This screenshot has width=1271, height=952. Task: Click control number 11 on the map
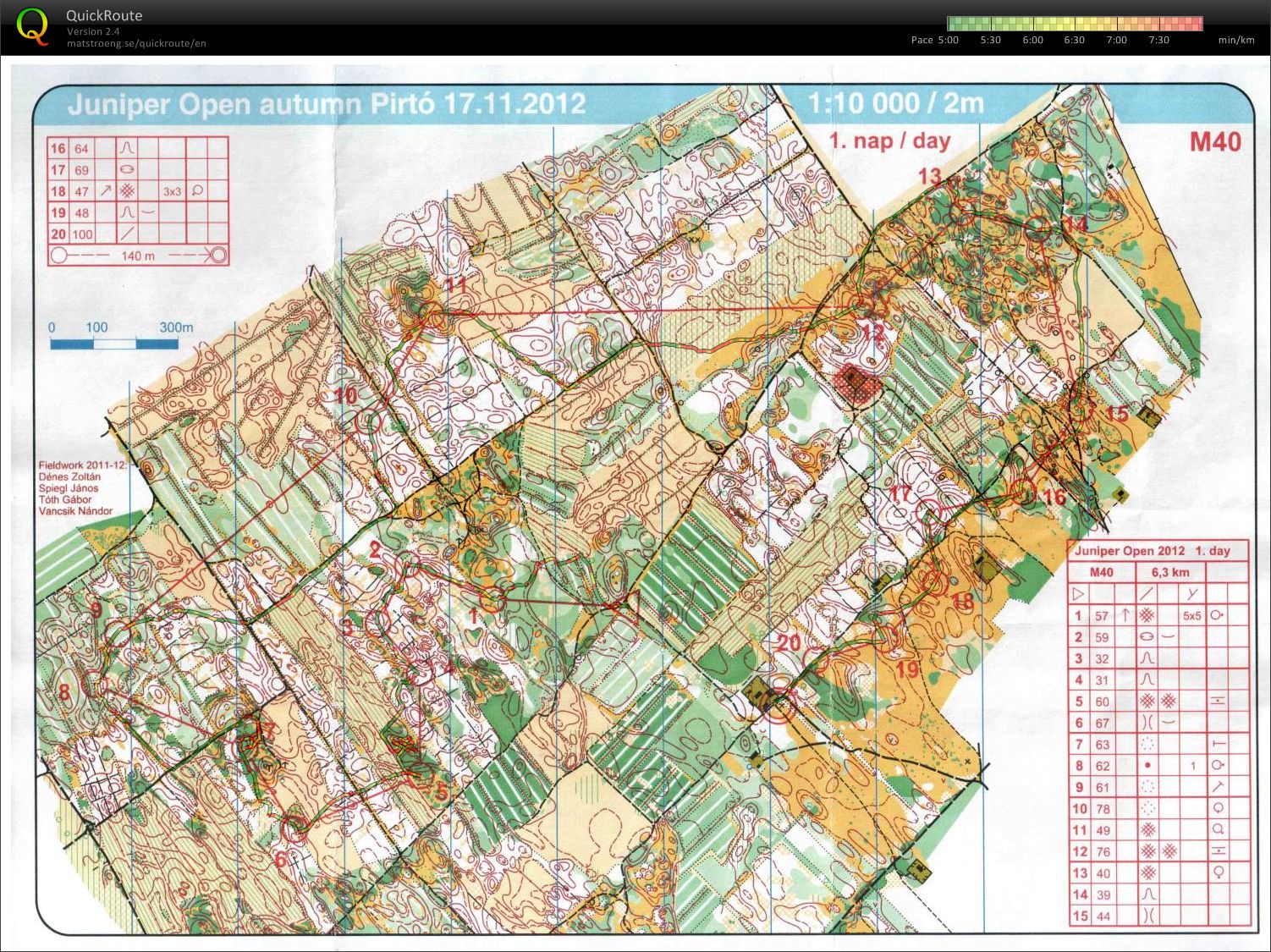coord(457,285)
